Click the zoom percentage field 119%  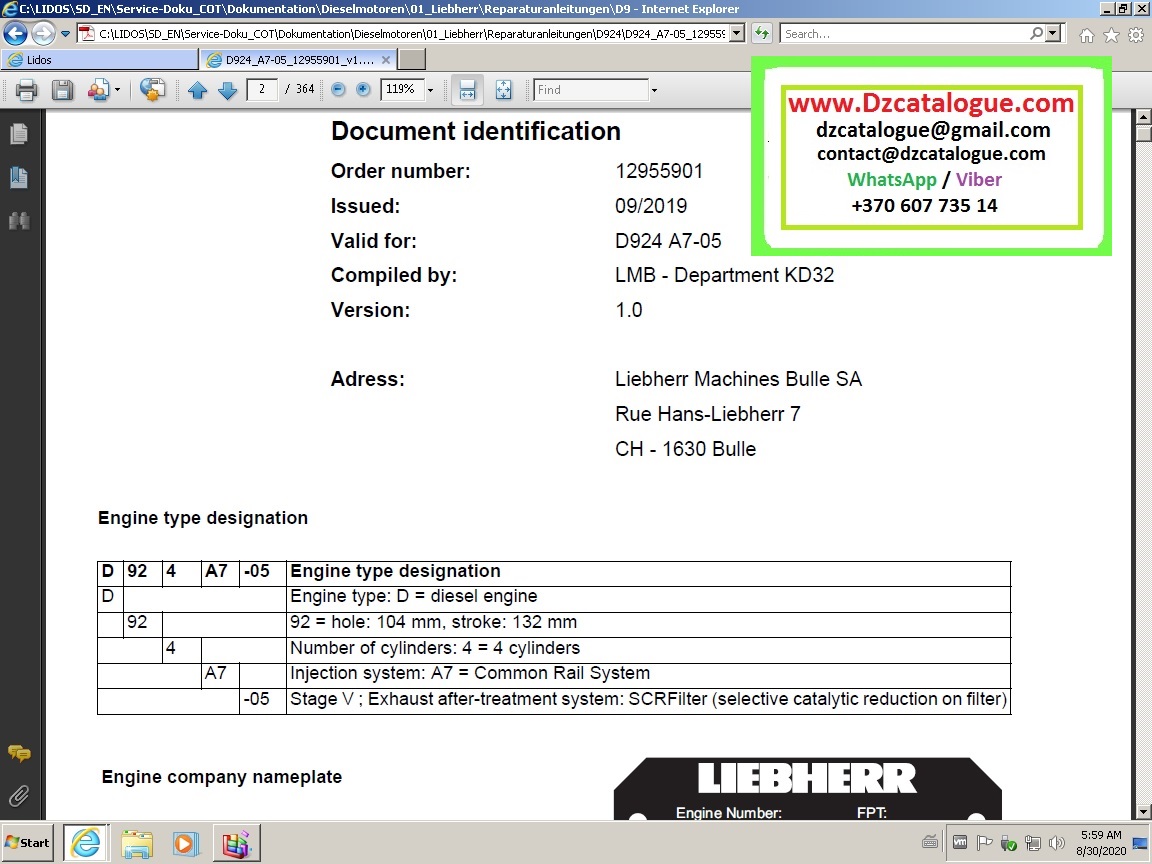[x=401, y=89]
